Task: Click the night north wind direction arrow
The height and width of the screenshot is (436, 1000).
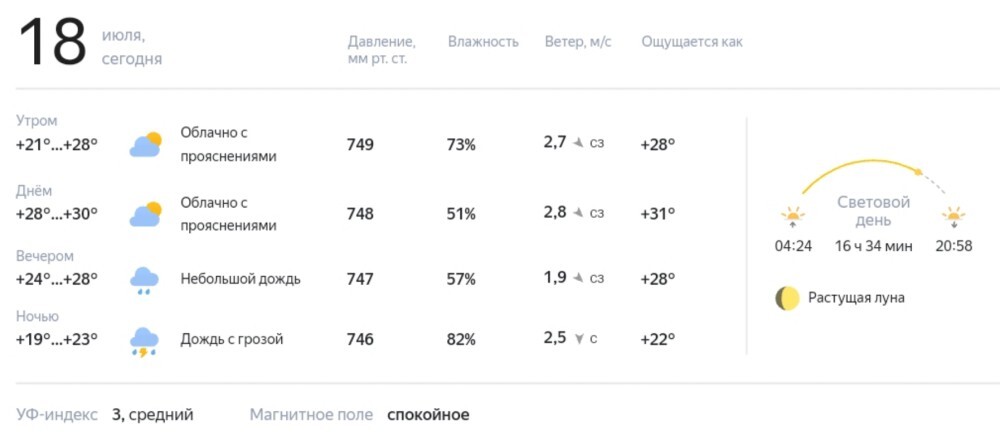Action: tap(579, 339)
